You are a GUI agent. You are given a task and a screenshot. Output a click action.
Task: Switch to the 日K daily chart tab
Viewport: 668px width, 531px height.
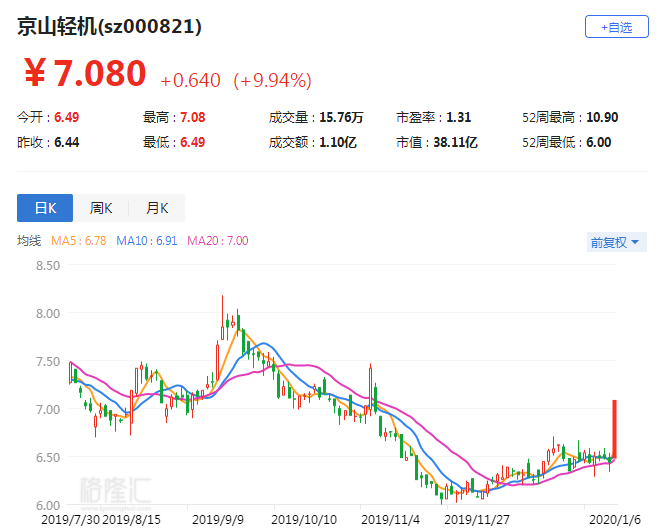point(45,208)
